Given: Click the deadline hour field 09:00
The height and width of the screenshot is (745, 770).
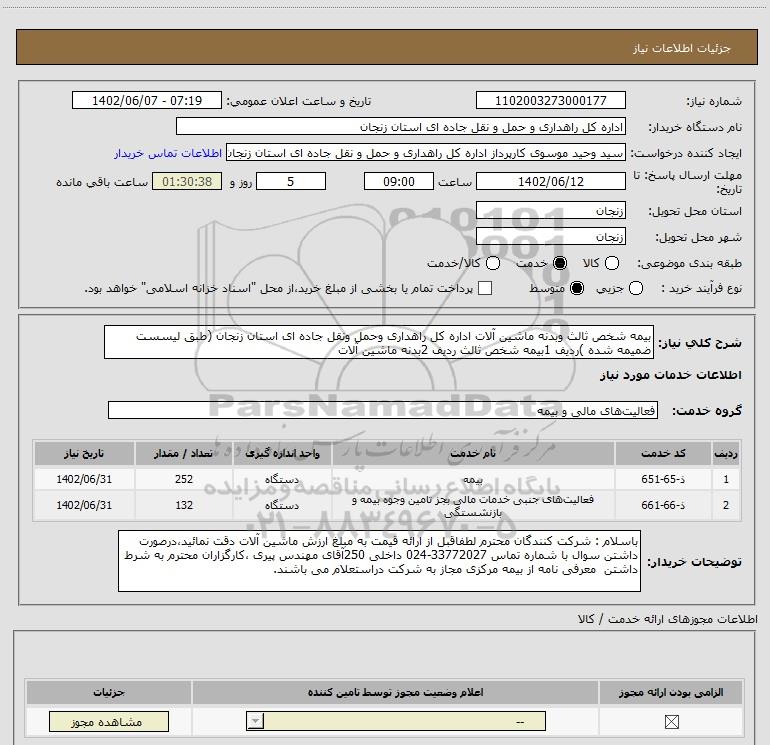Looking at the screenshot, I should pyautogui.click(x=399, y=181).
